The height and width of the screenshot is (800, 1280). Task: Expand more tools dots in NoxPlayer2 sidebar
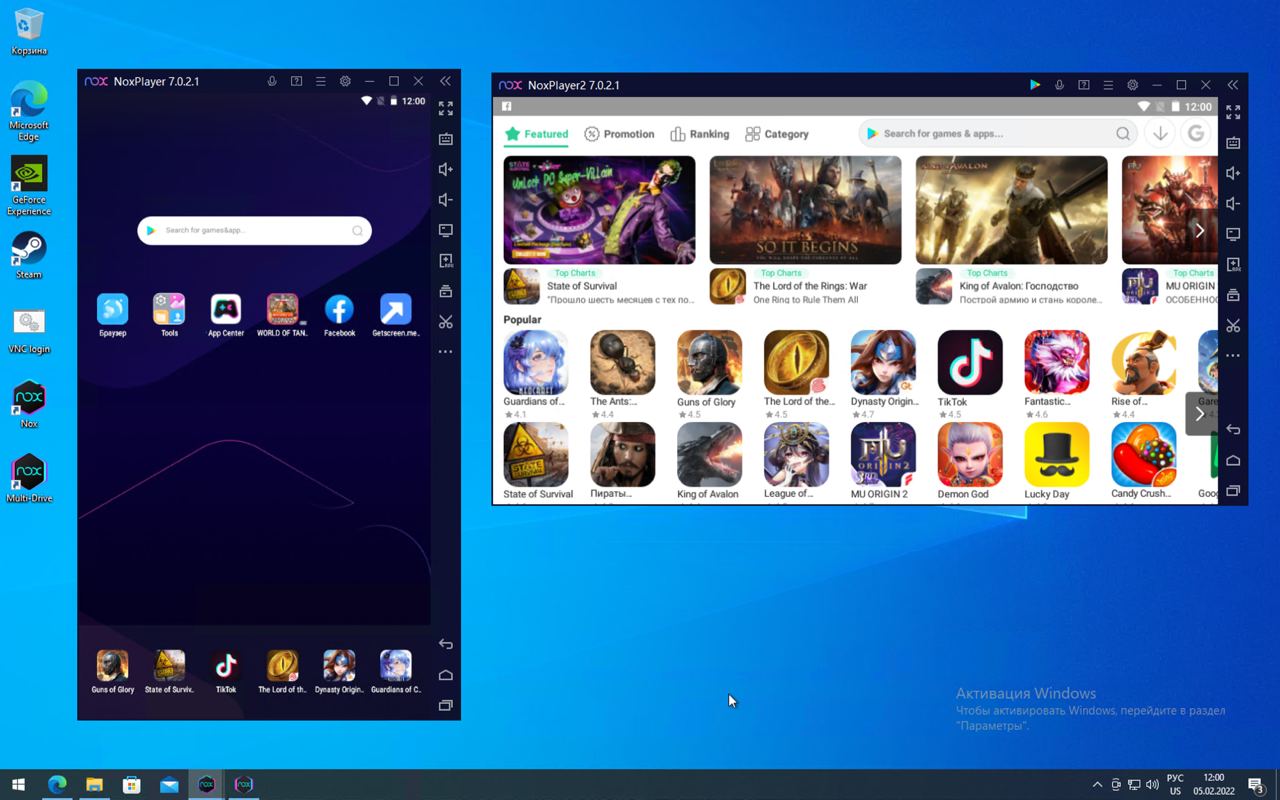1233,356
